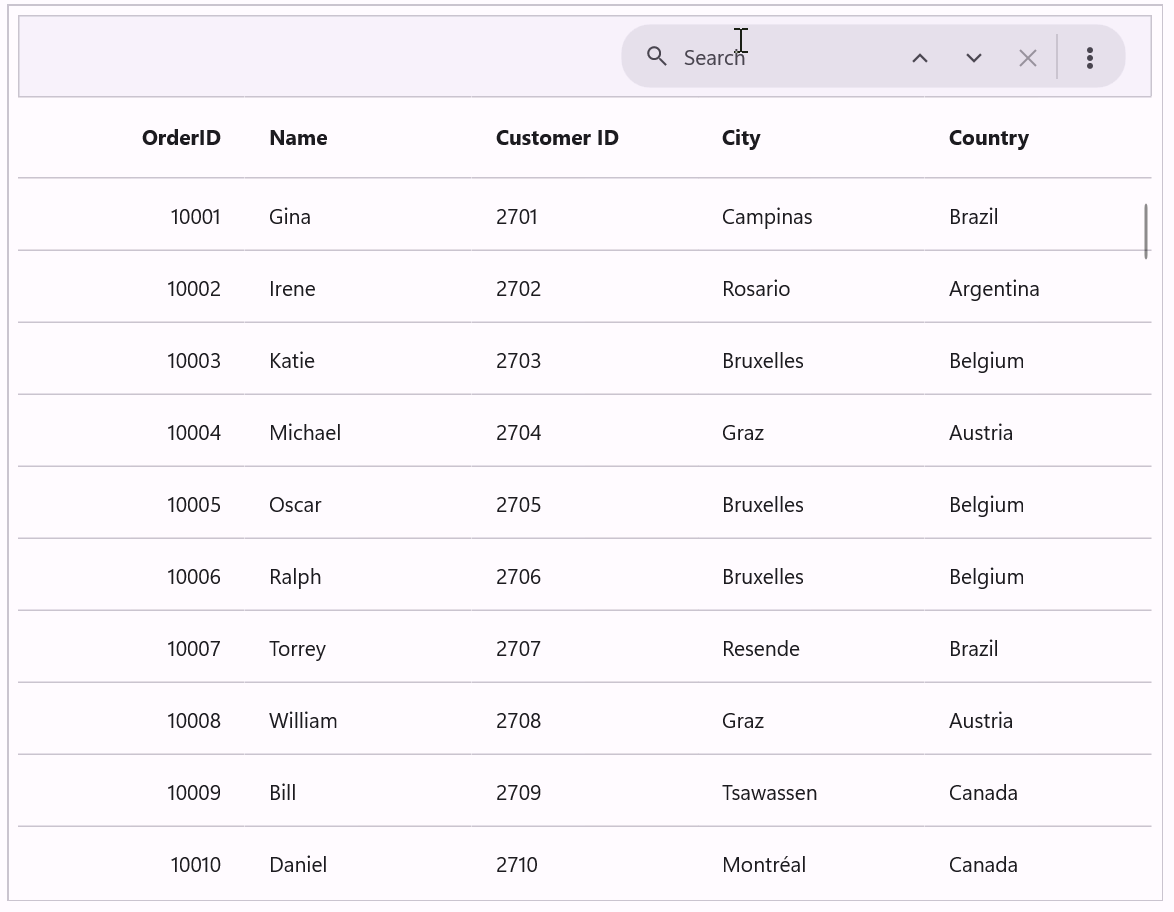Click the name cell Torrey
The height and width of the screenshot is (912, 1174).
[x=297, y=649]
